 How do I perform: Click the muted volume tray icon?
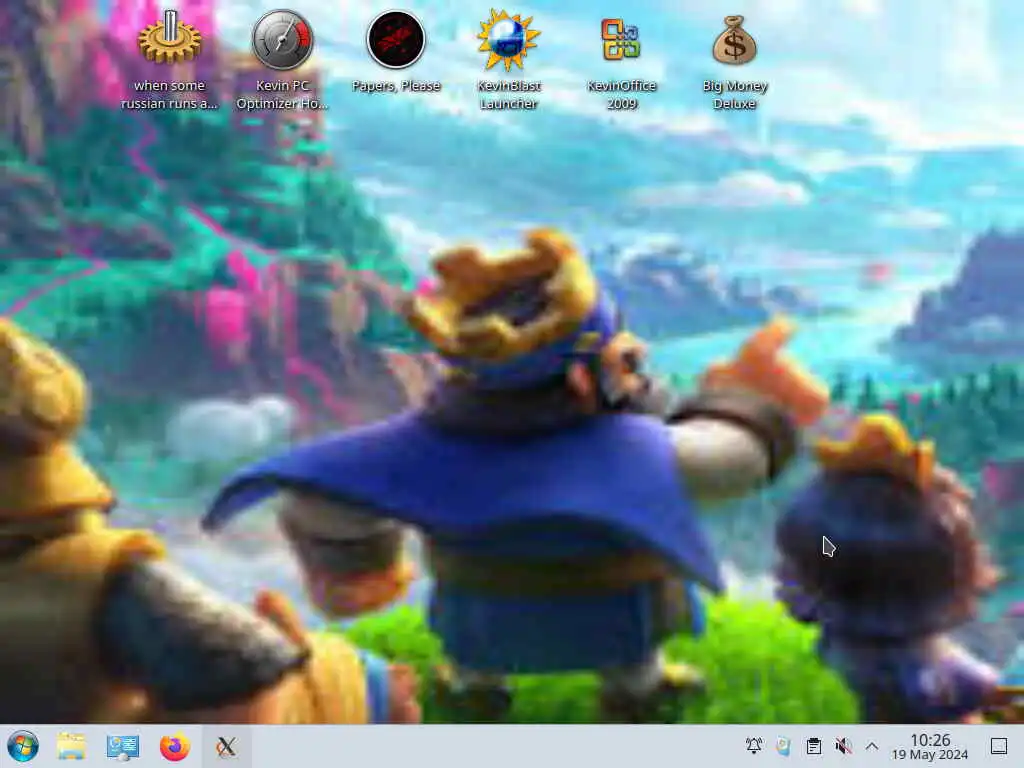click(843, 746)
